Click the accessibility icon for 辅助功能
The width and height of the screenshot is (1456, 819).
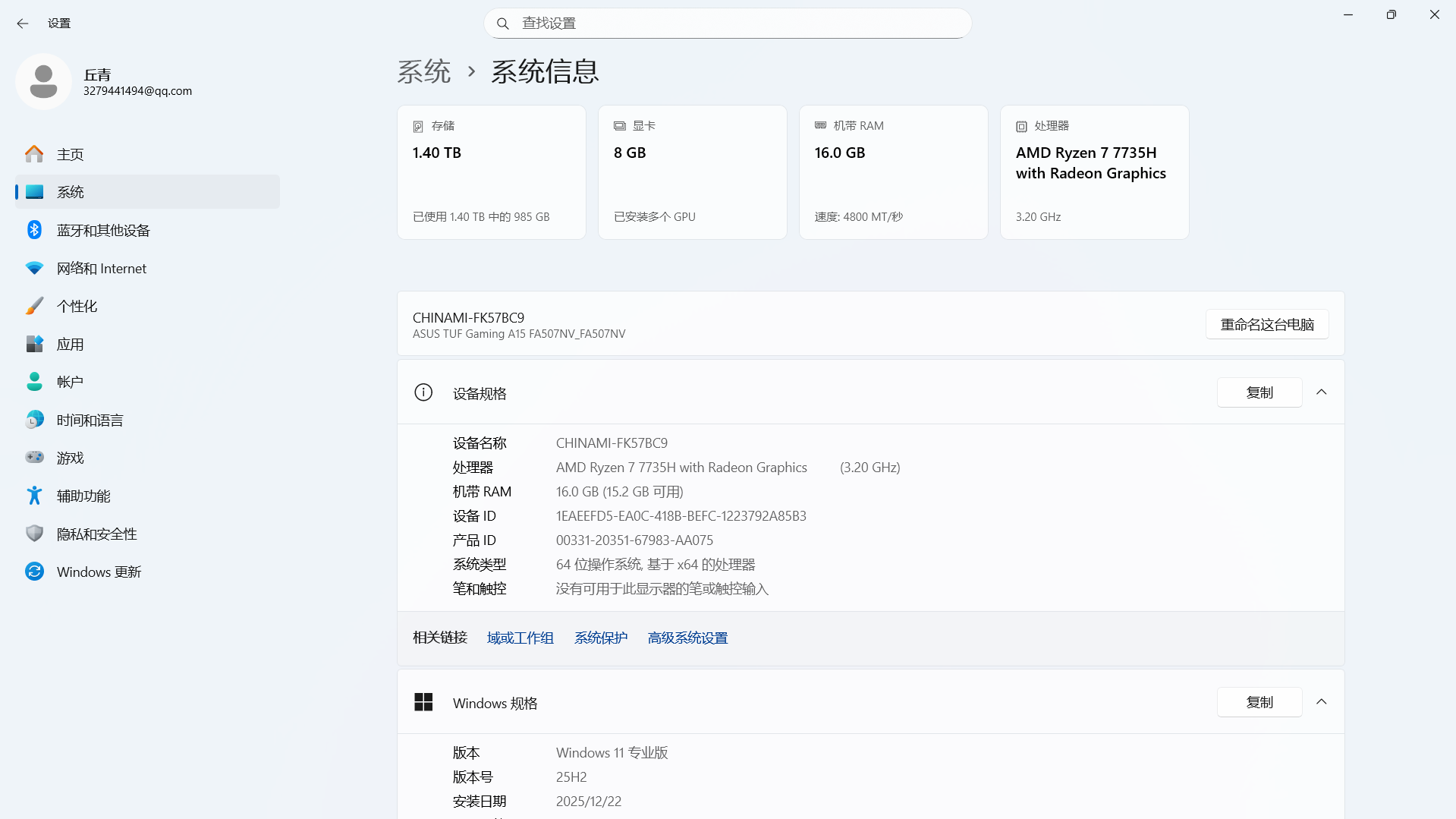pos(34,496)
